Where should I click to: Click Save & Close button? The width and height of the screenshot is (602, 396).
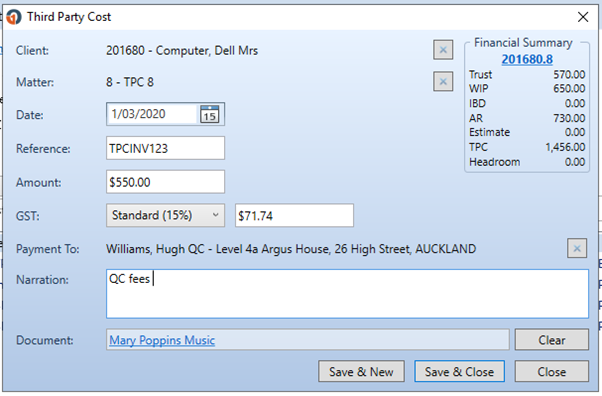pos(459,371)
